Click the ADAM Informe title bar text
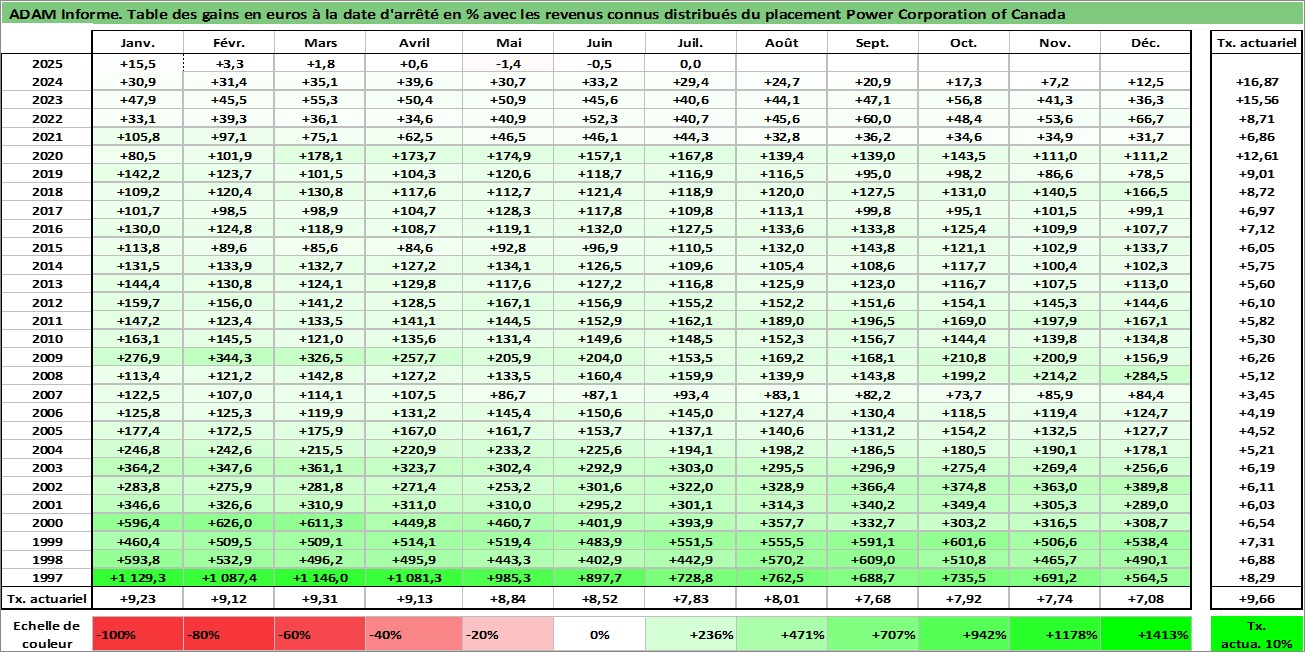Screen dimensions: 1305x652 point(537,14)
